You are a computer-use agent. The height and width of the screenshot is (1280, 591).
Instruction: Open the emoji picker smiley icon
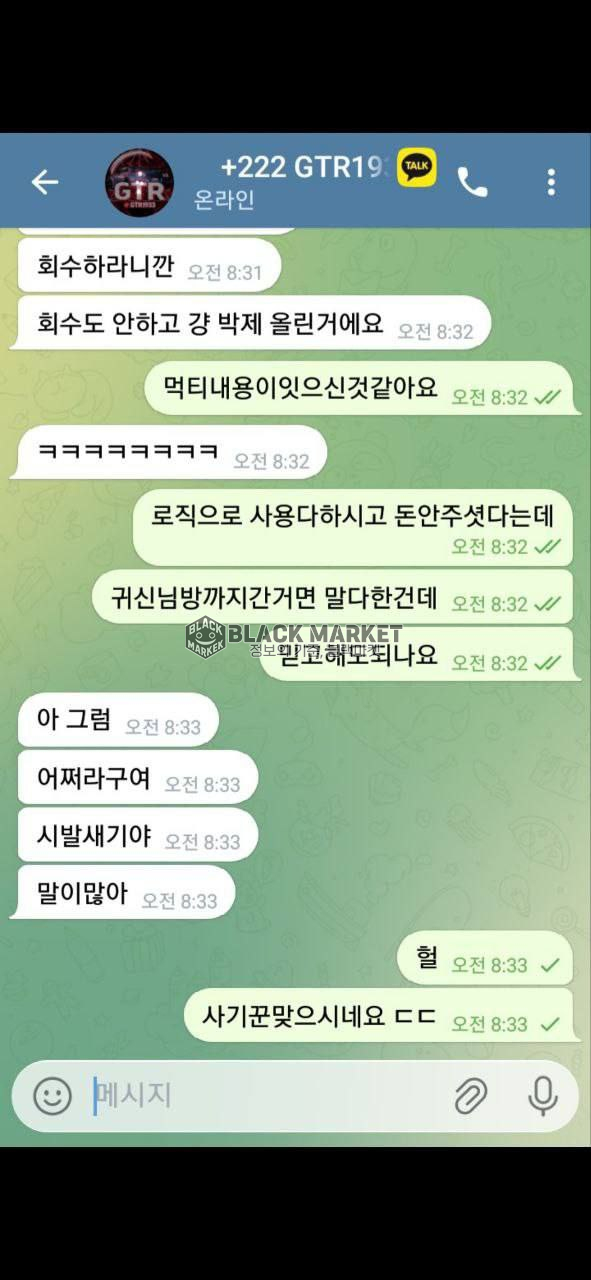pyautogui.click(x=52, y=1096)
